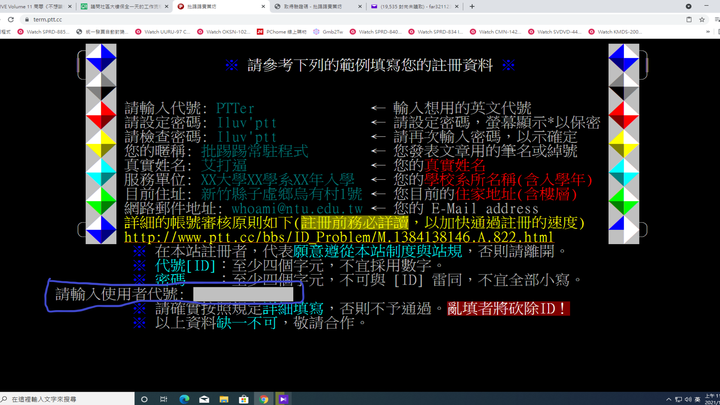The height and width of the screenshot is (405, 720).
Task: Close the active PTT browser tab
Action: 263,6
